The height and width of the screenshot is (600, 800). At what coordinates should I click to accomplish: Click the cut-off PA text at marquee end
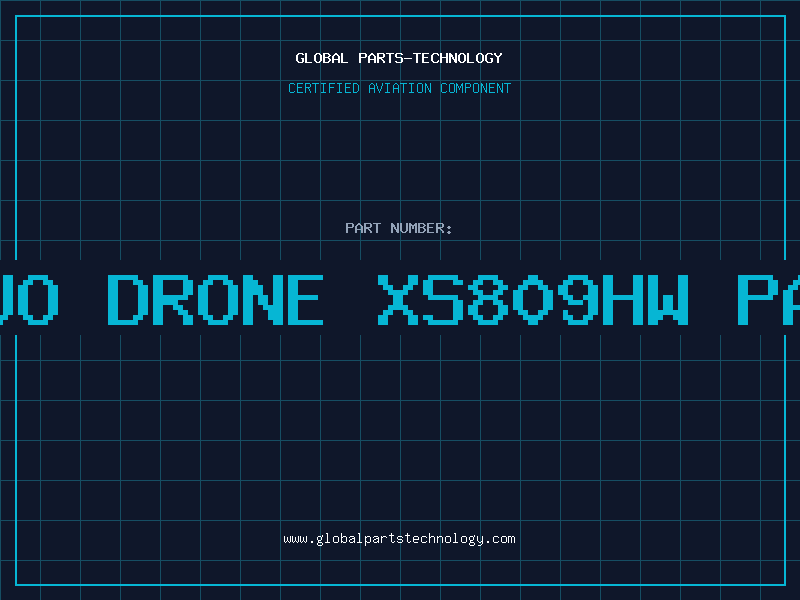pos(768,299)
